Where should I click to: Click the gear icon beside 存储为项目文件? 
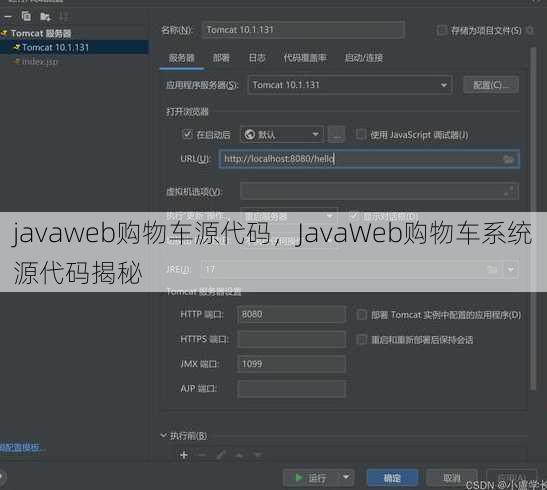pos(530,30)
